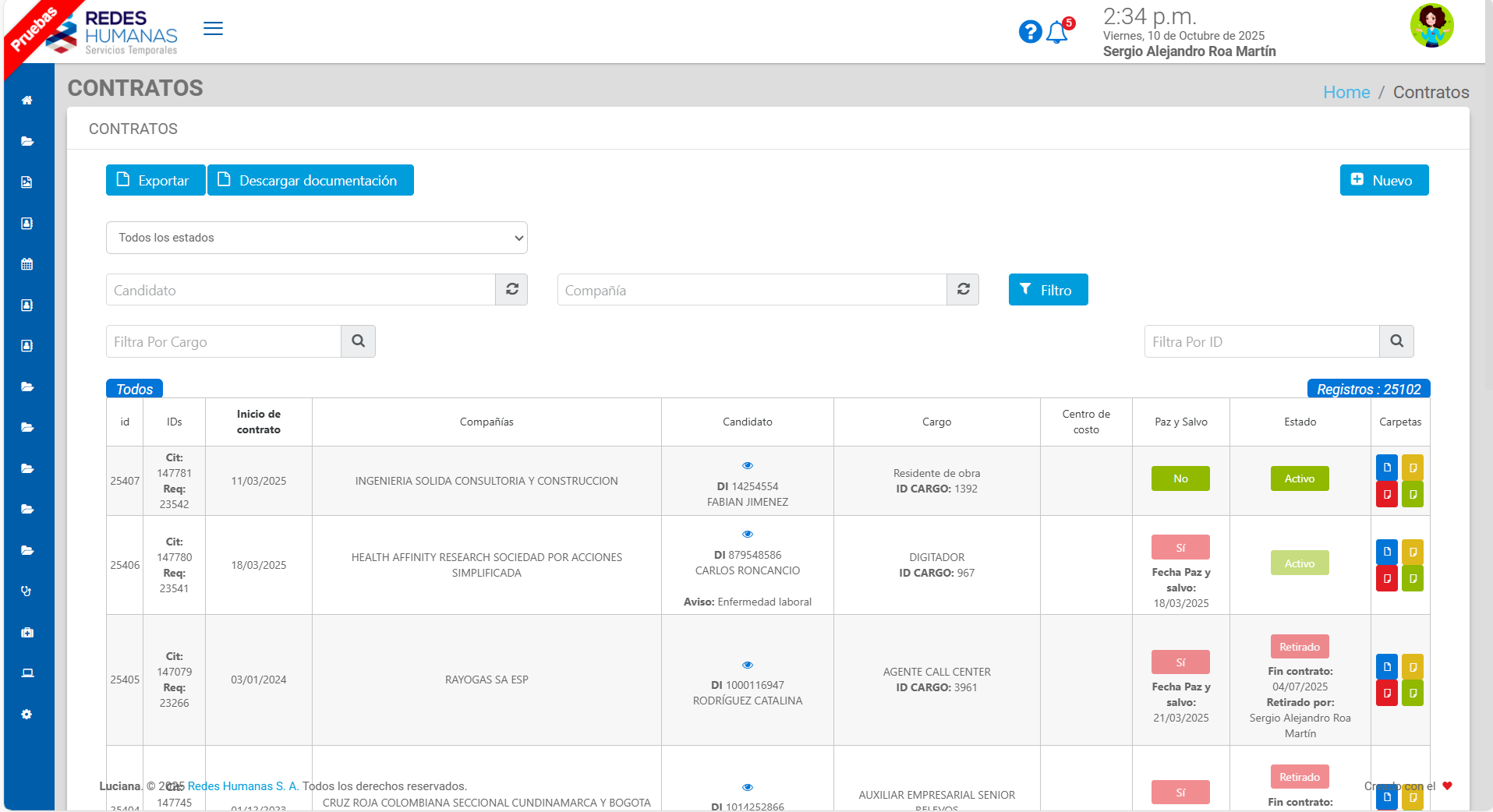Click the laptop icon in sidebar
Image resolution: width=1493 pixels, height=812 pixels.
pos(27,673)
